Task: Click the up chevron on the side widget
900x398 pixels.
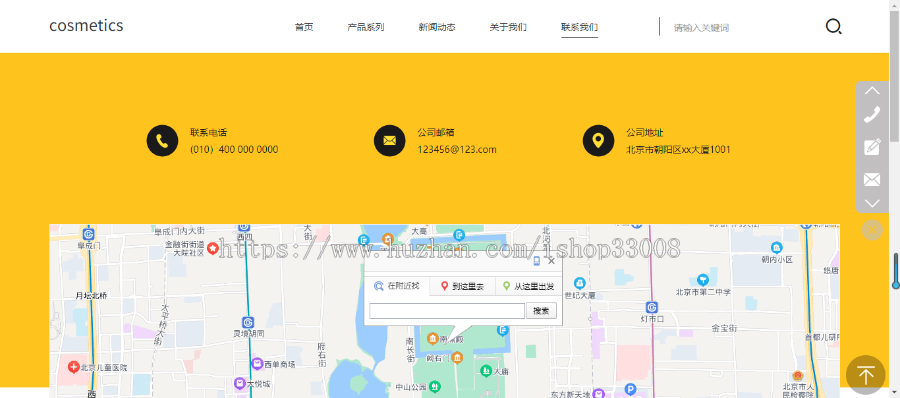Action: (x=872, y=91)
